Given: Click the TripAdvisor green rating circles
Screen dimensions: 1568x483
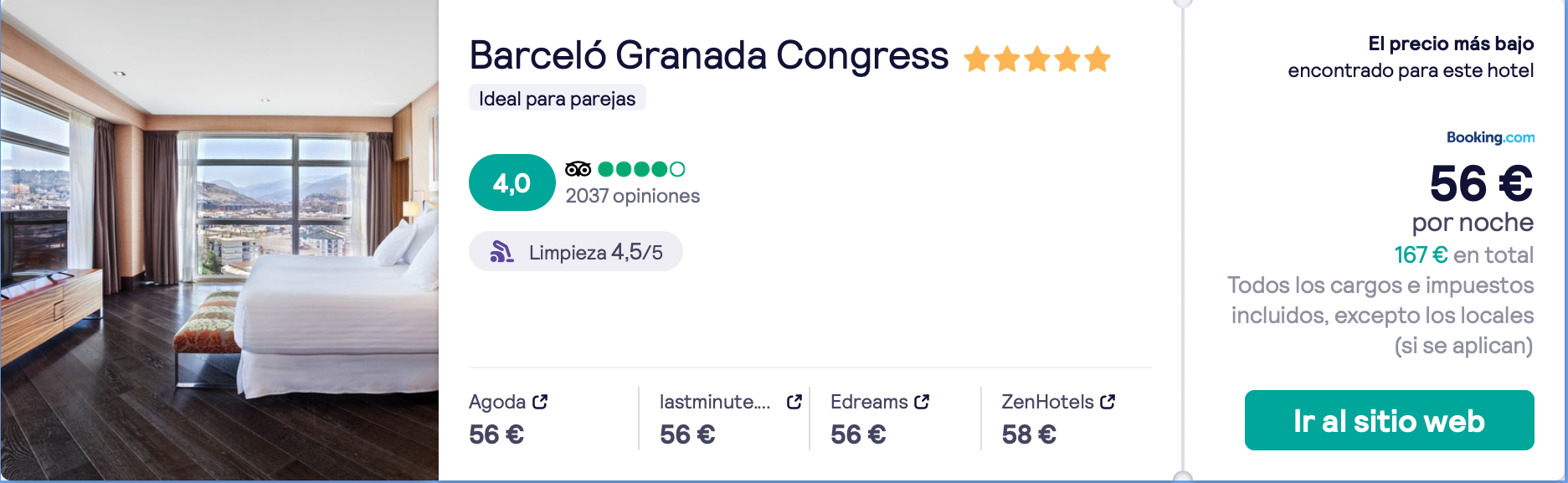Looking at the screenshot, I should [641, 169].
